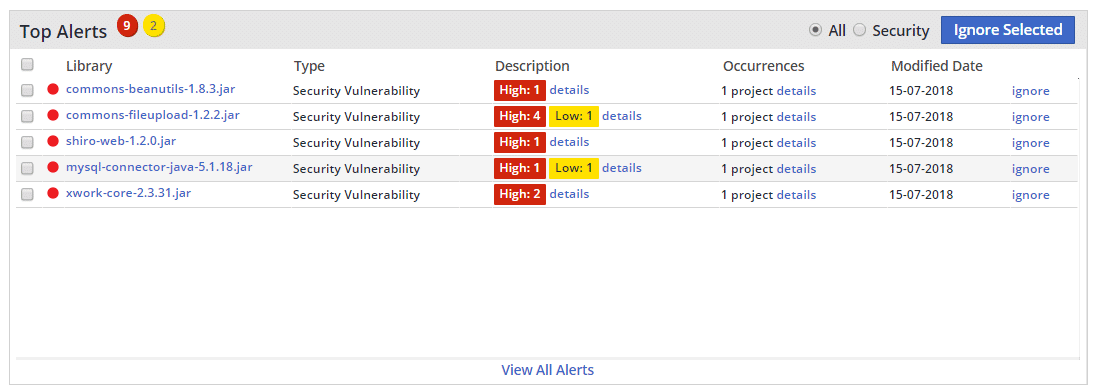1096x392 pixels.
Task: Open occurrences details for shiro-web
Action: (x=796, y=143)
